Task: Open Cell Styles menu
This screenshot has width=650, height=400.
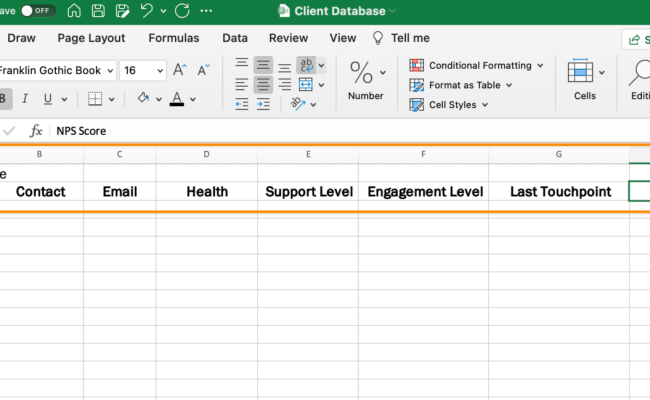Action: pos(449,105)
